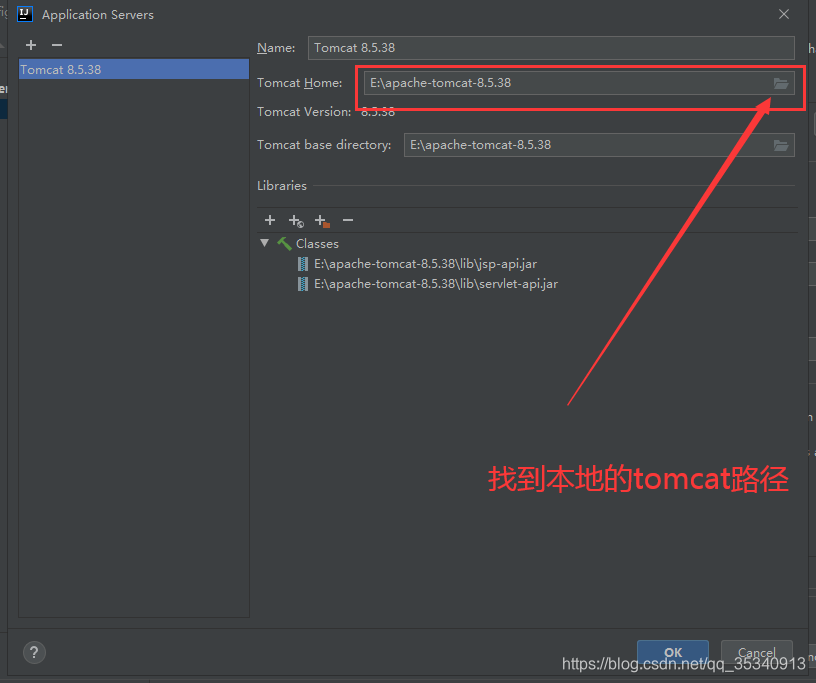Viewport: 816px width, 683px height.
Task: Open help with the question mark button
Action: tap(34, 652)
